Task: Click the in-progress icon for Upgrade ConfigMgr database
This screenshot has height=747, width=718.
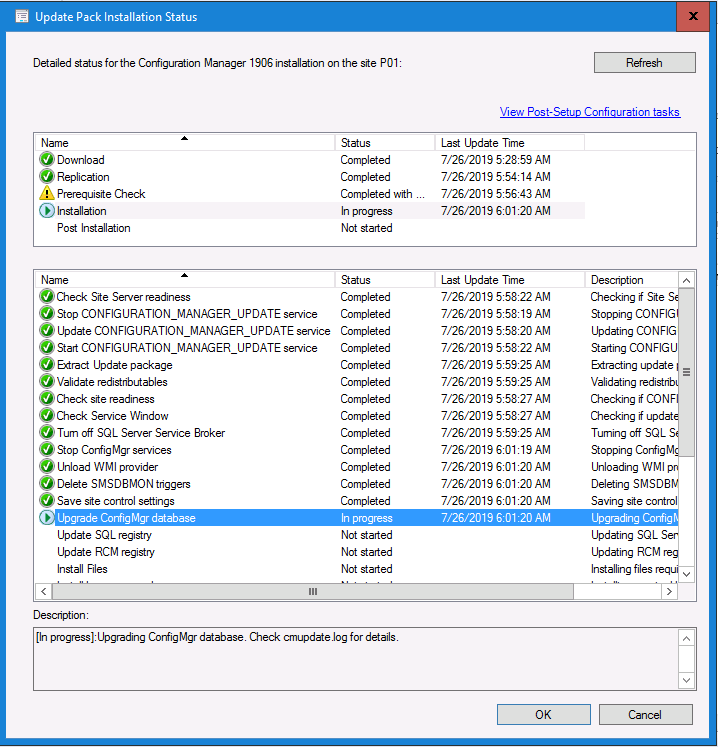Action: pos(47,517)
